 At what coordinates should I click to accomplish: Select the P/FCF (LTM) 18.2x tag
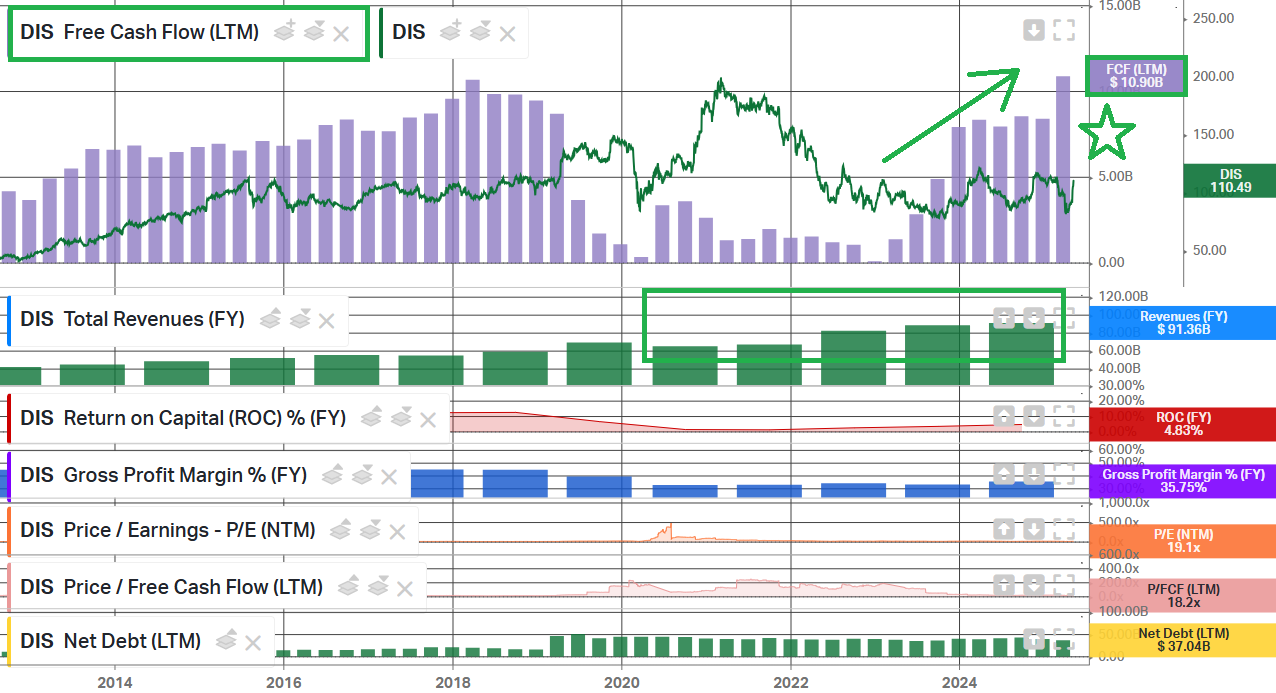point(1182,597)
